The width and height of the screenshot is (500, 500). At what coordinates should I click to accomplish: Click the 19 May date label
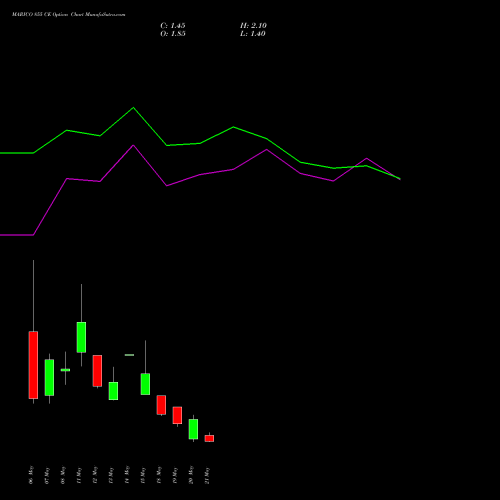coord(175,475)
